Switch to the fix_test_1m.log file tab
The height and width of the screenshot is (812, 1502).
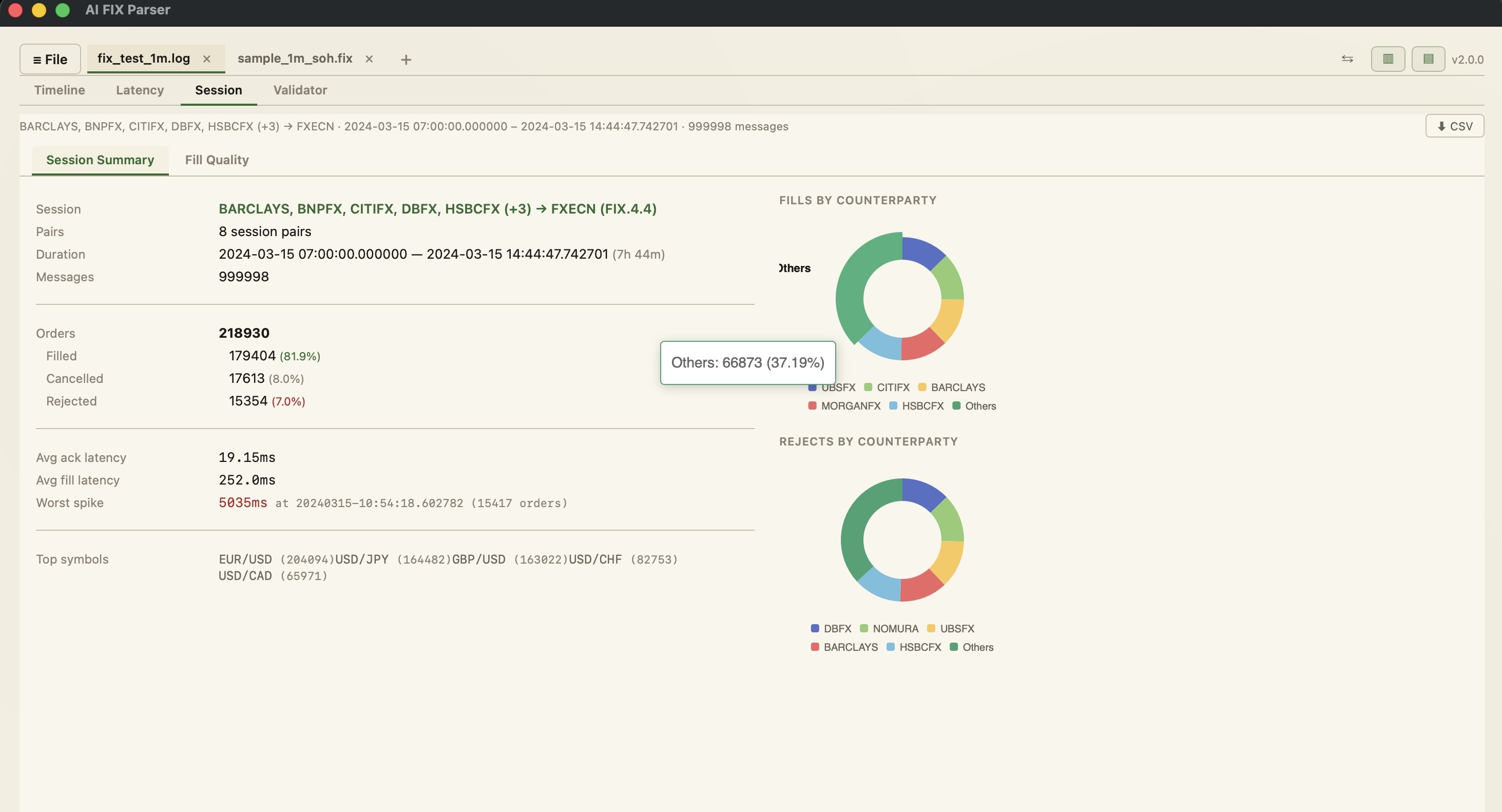(143, 59)
